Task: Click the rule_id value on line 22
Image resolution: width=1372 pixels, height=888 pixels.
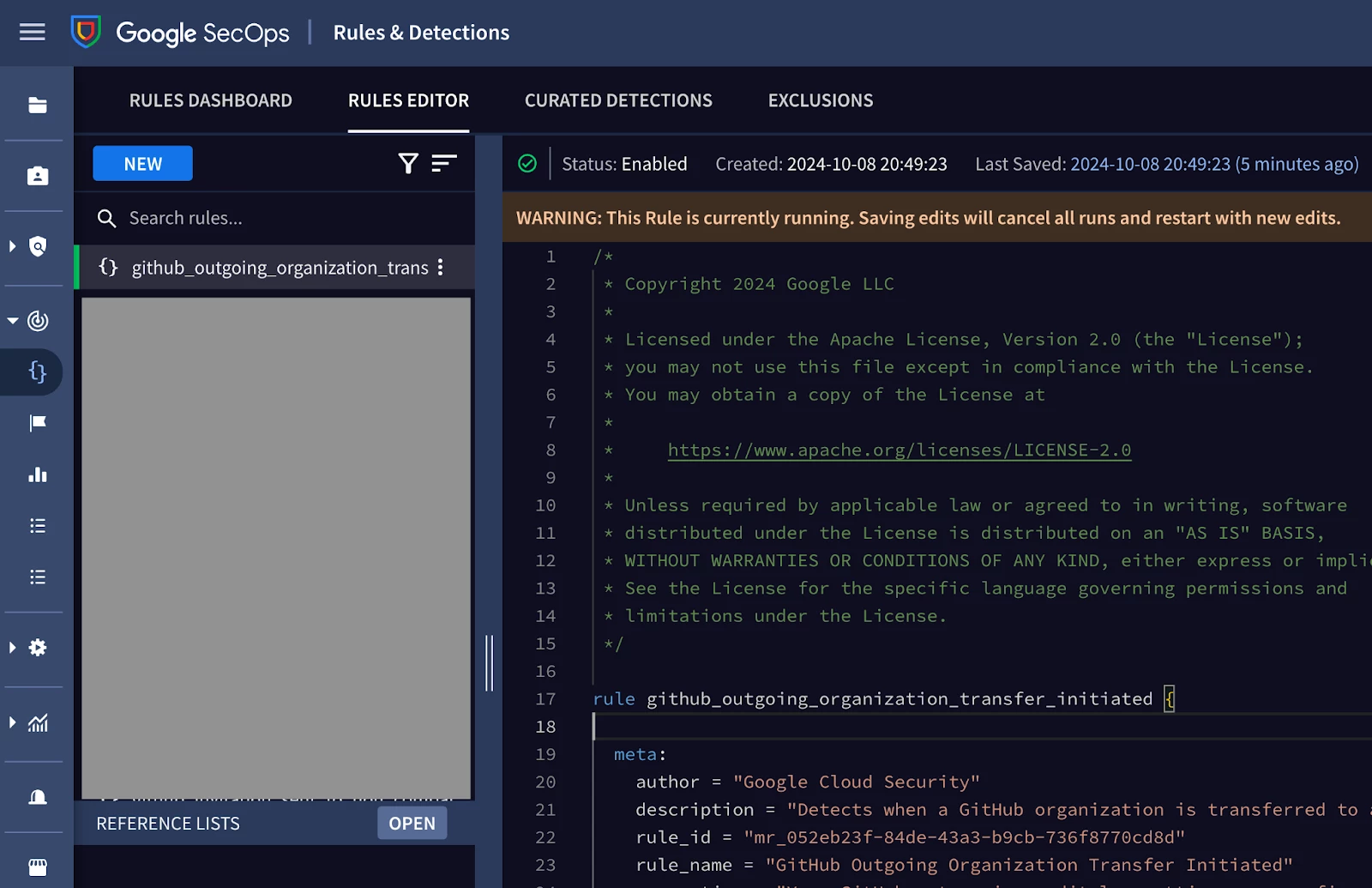Action: 964,837
